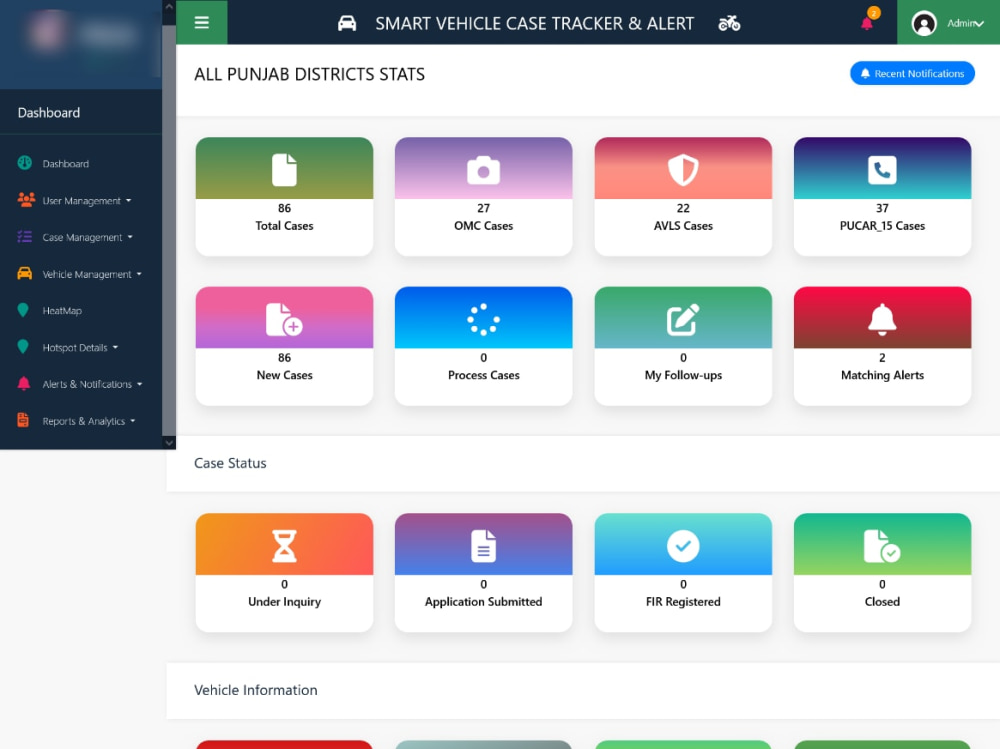This screenshot has width=1000, height=749.
Task: Click the FIR Registered label
Action: point(683,602)
